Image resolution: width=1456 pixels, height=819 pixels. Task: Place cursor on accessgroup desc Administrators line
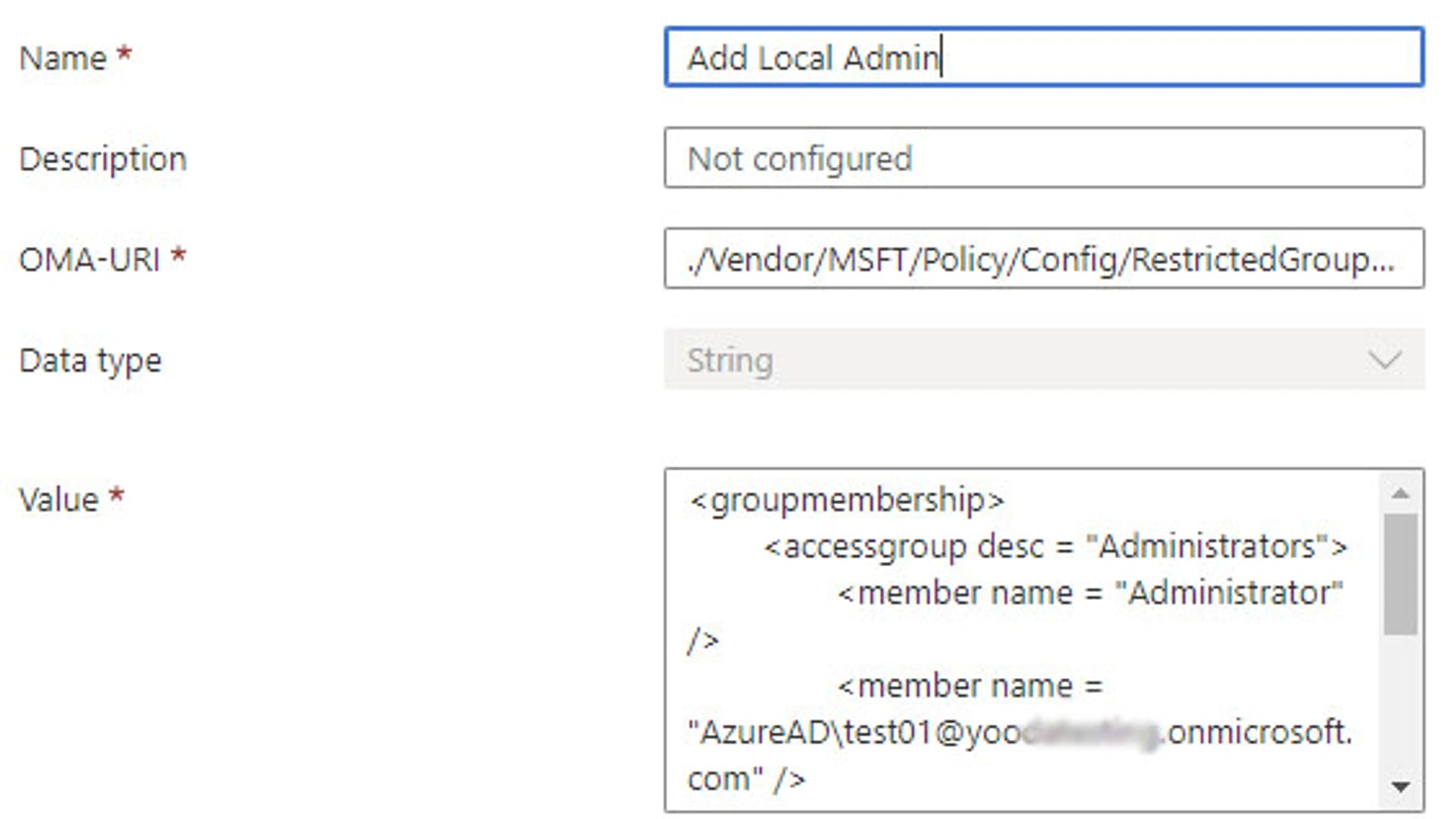[1054, 547]
